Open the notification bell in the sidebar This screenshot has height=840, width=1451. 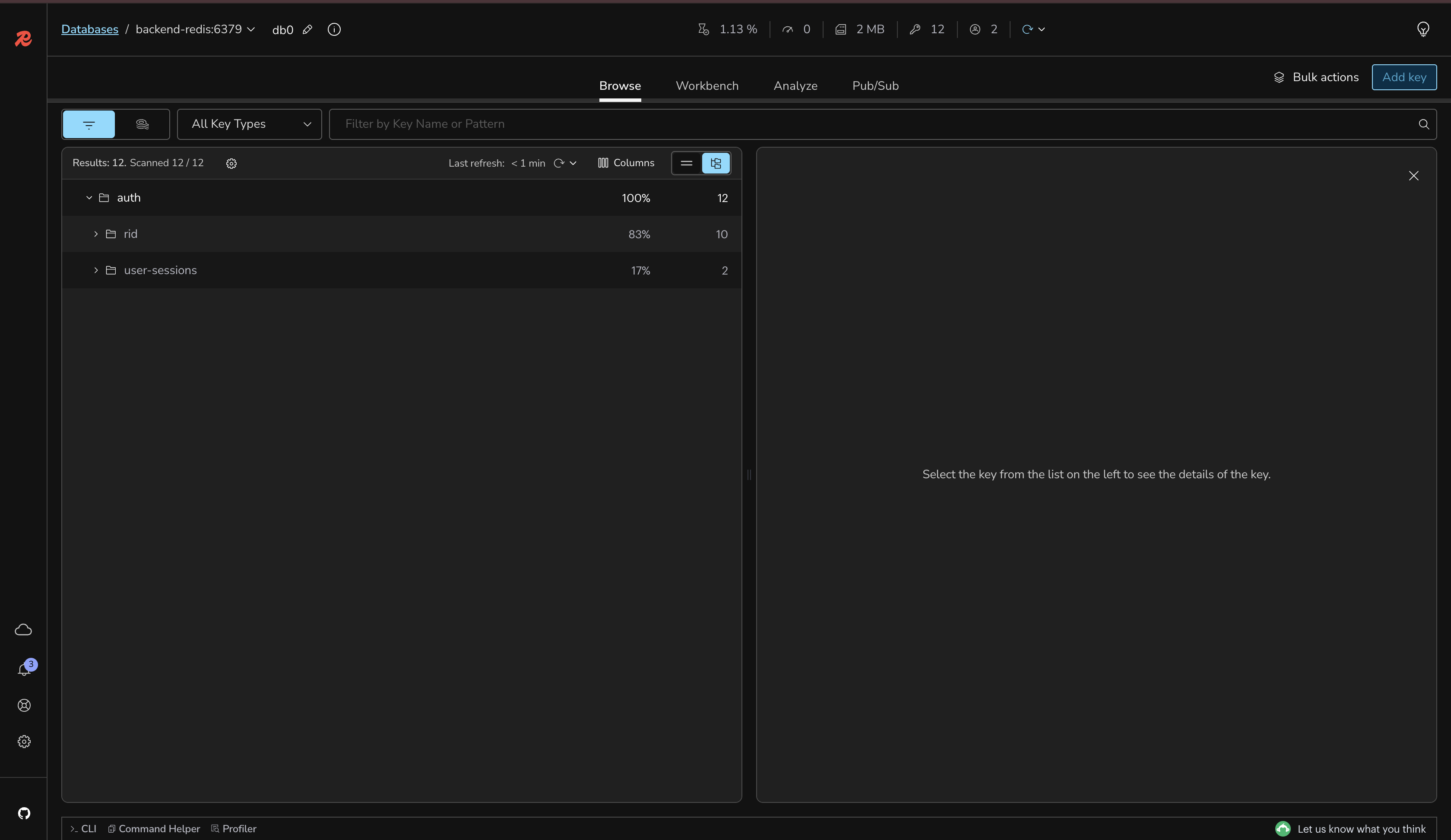(x=24, y=669)
